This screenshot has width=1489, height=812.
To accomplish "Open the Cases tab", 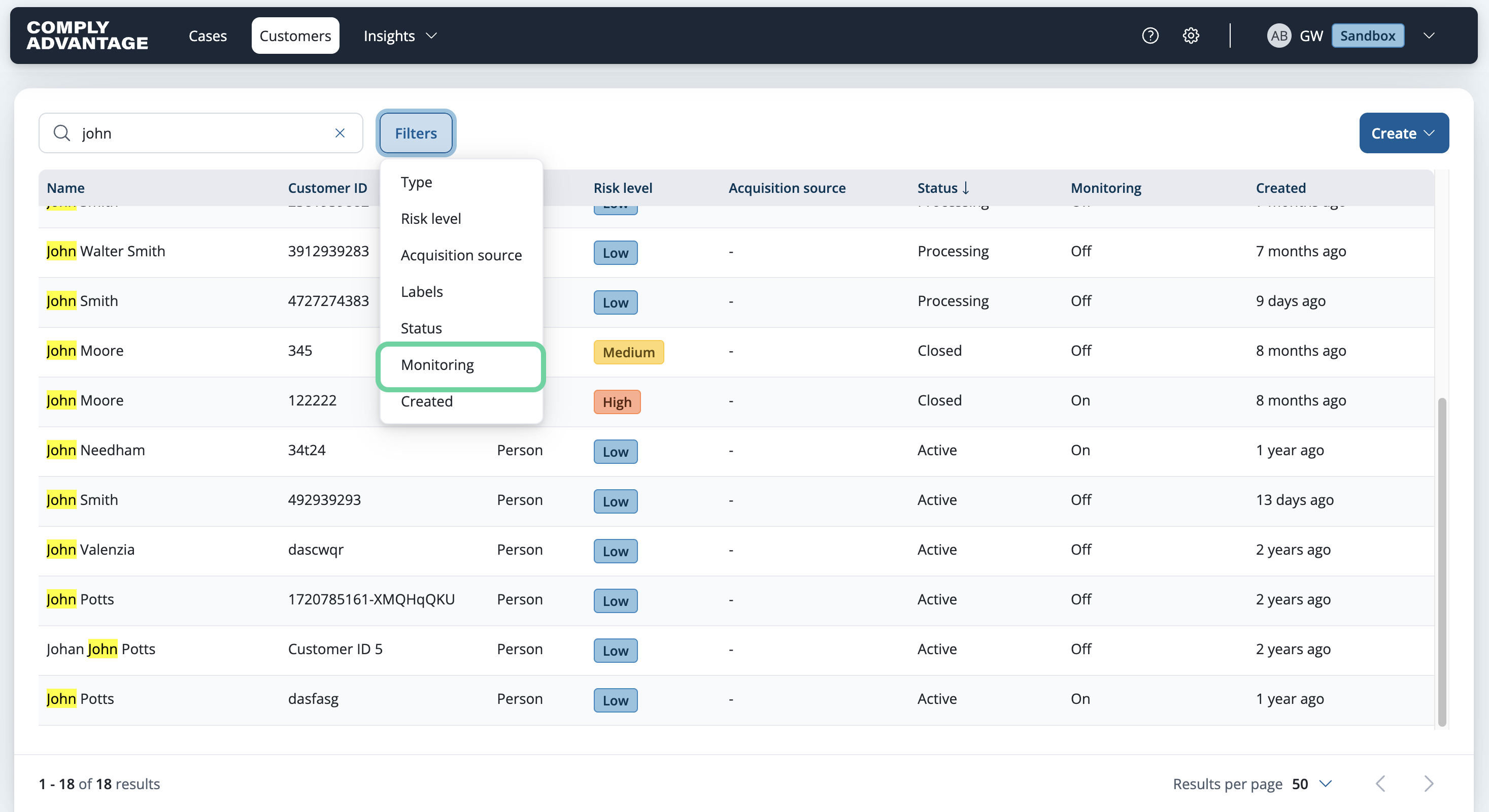I will pyautogui.click(x=208, y=36).
